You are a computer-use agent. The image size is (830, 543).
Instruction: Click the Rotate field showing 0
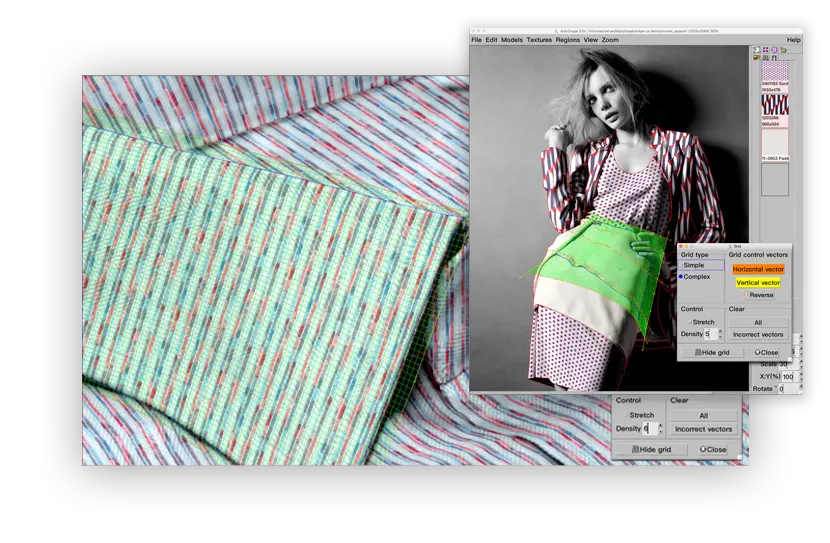pyautogui.click(x=789, y=388)
